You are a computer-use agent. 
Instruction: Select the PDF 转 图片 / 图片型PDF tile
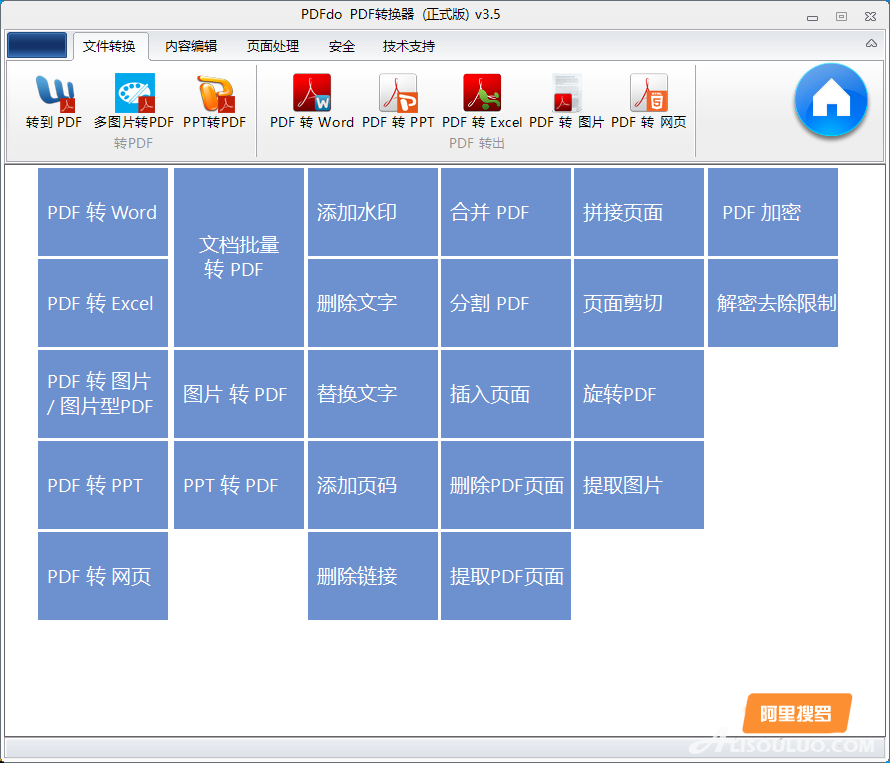click(103, 394)
